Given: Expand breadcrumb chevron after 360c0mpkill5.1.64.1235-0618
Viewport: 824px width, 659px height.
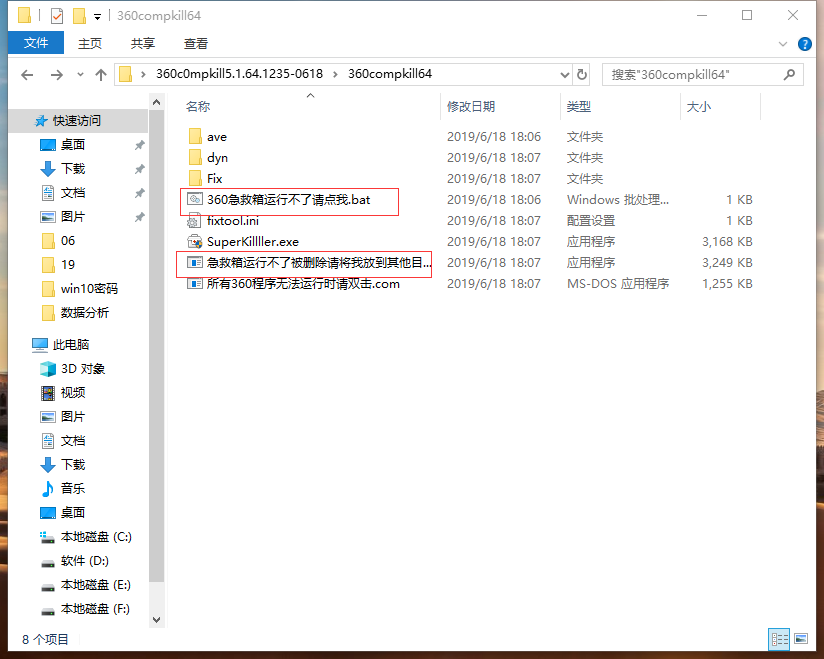Looking at the screenshot, I should (335, 75).
